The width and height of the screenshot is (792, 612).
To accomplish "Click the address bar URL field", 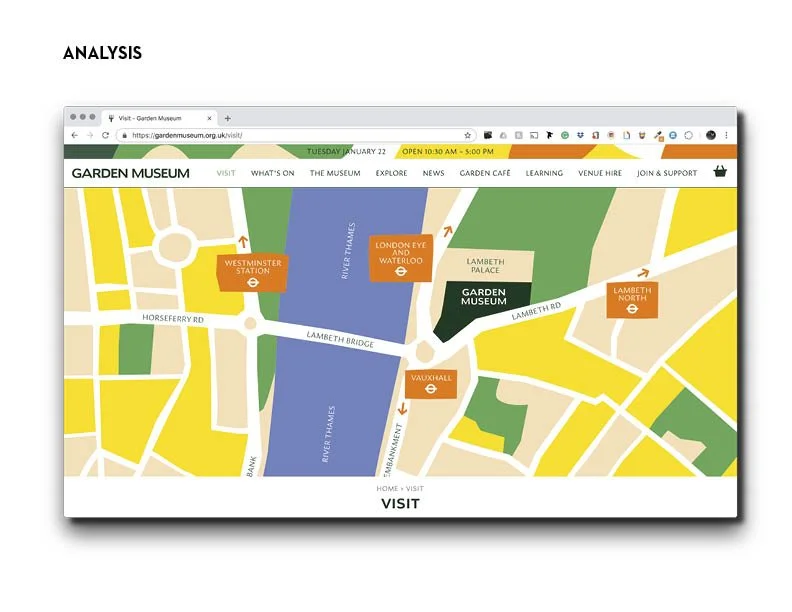I will pyautogui.click(x=295, y=135).
